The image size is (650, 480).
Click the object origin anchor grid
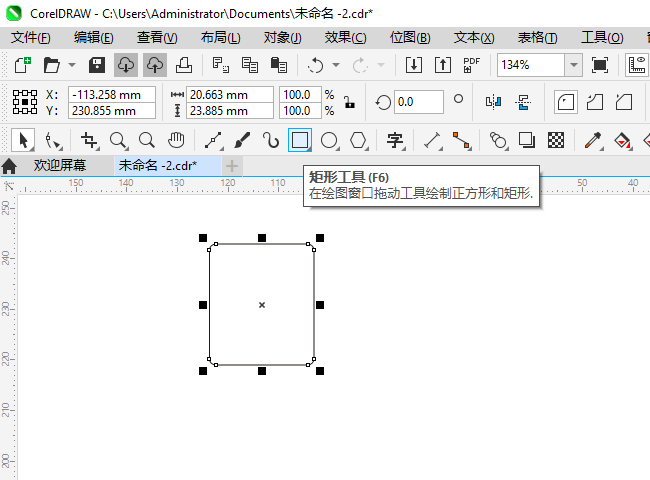[x=25, y=102]
